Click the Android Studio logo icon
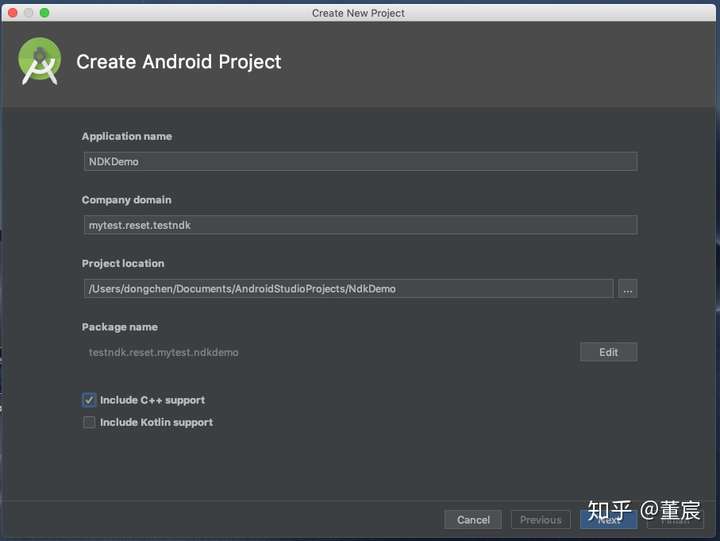The image size is (720, 541). coord(39,61)
